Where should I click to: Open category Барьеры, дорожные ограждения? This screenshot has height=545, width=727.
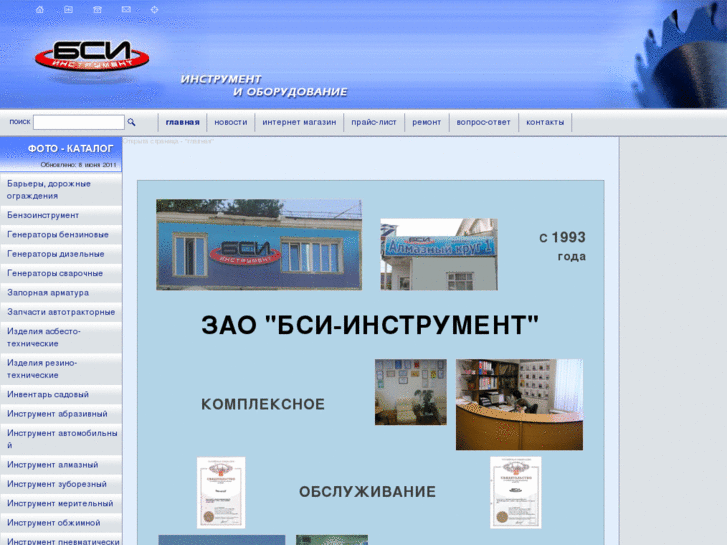point(61,190)
